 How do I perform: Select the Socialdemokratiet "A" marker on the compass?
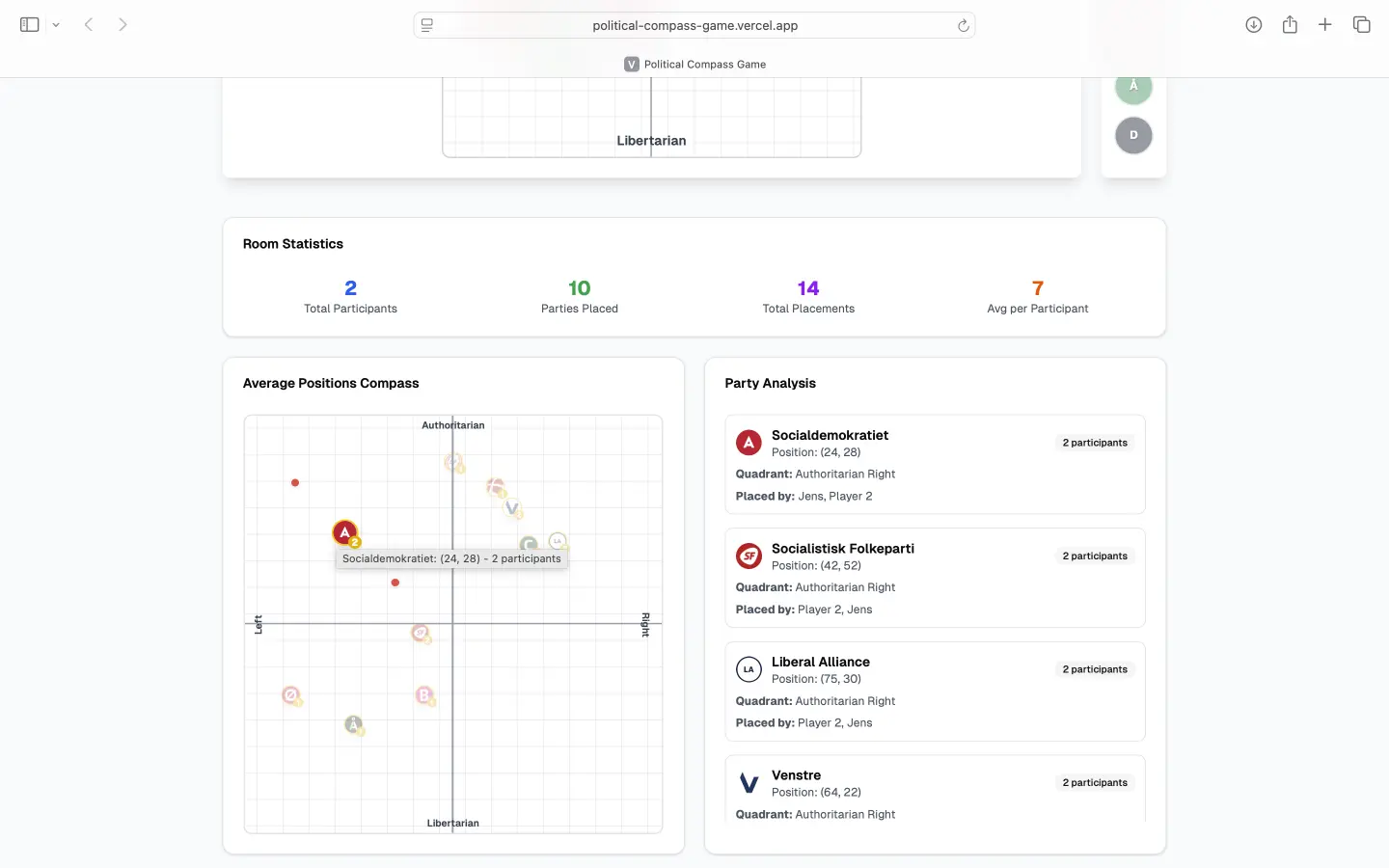coord(344,532)
